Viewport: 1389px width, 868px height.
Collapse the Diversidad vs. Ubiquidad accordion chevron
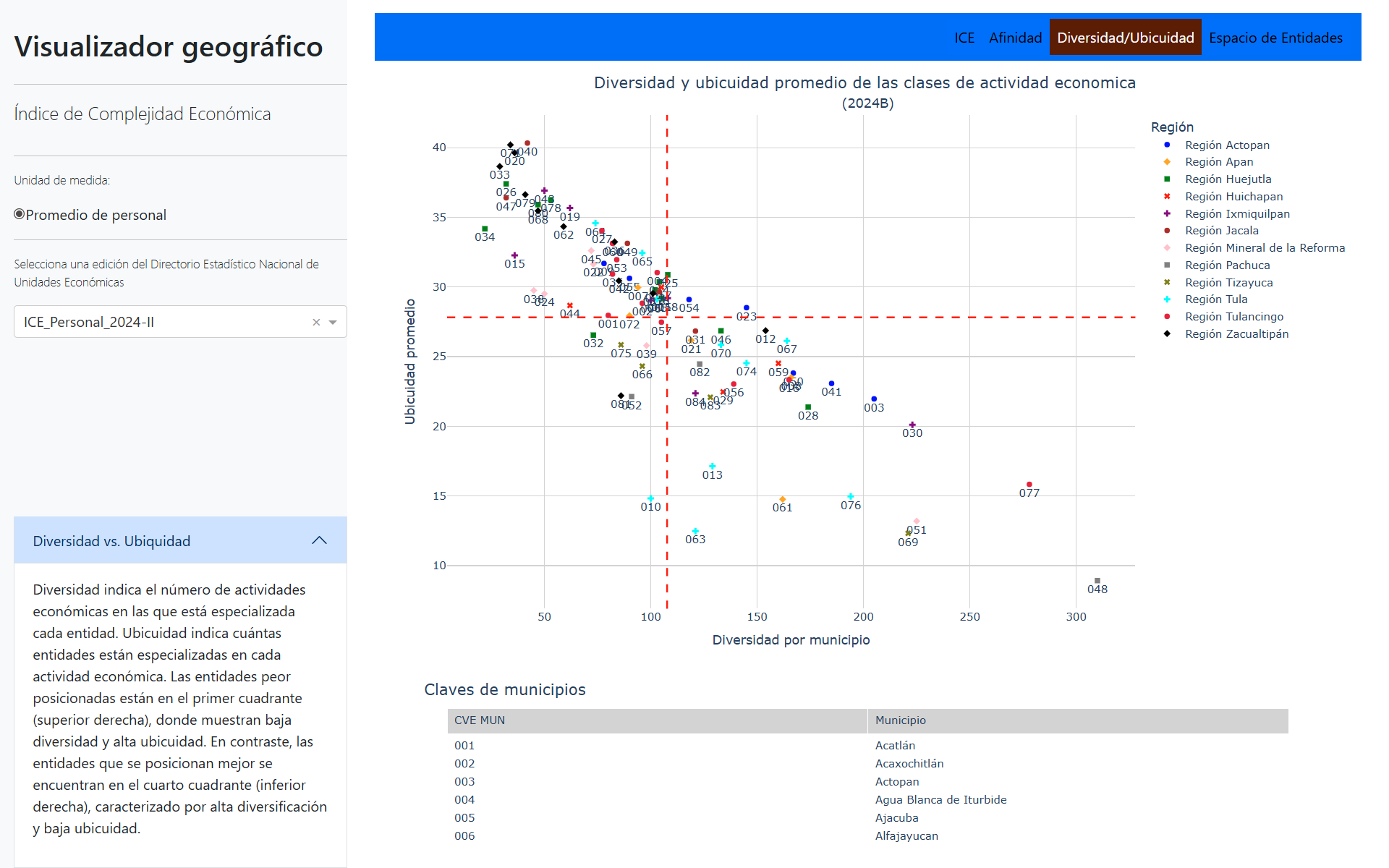click(x=319, y=541)
